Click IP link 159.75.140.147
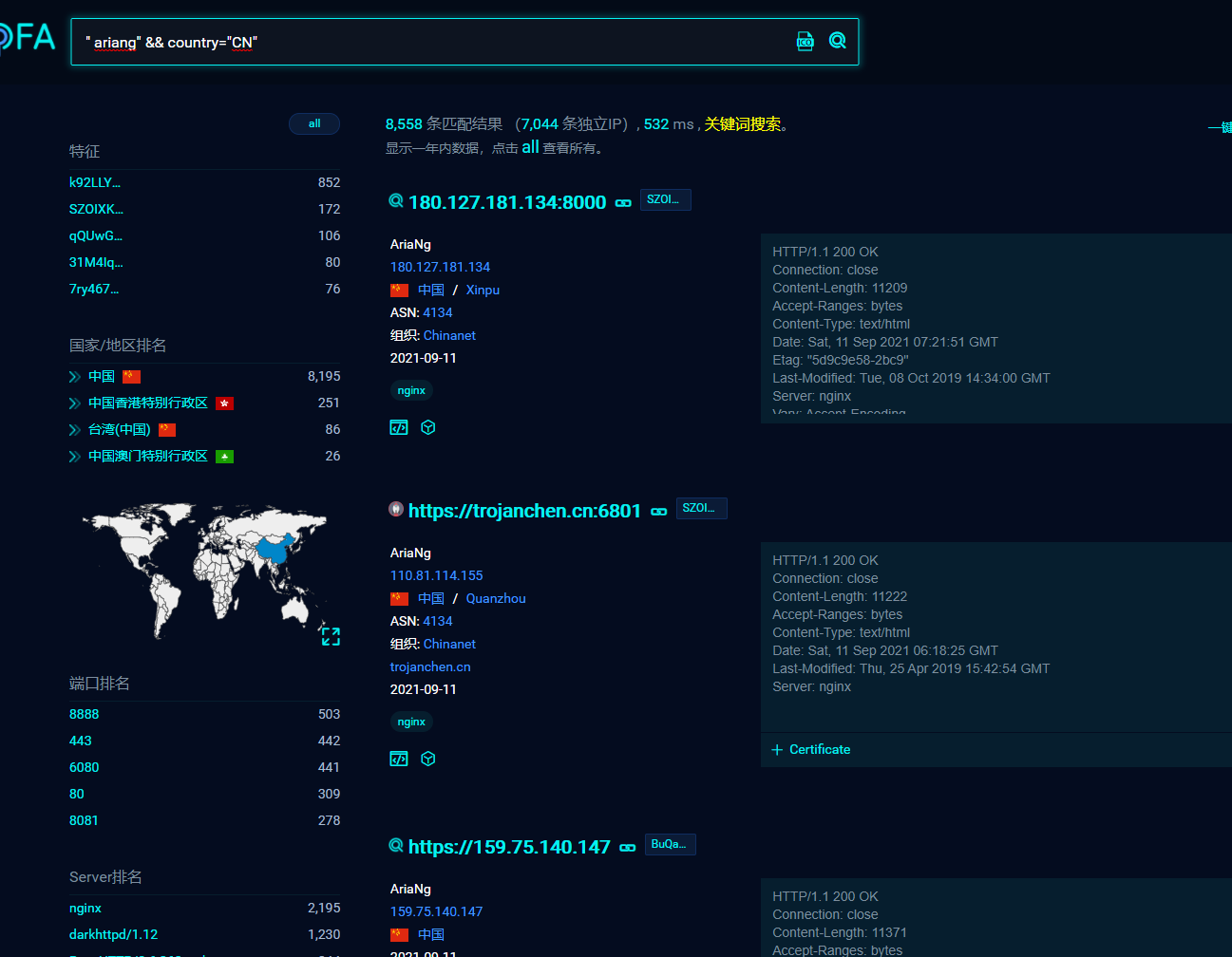The width and height of the screenshot is (1232, 957). point(436,911)
